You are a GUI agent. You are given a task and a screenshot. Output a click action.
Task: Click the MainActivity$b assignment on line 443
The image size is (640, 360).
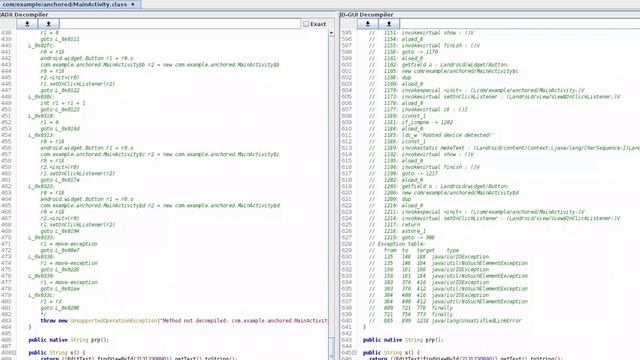(x=160, y=65)
